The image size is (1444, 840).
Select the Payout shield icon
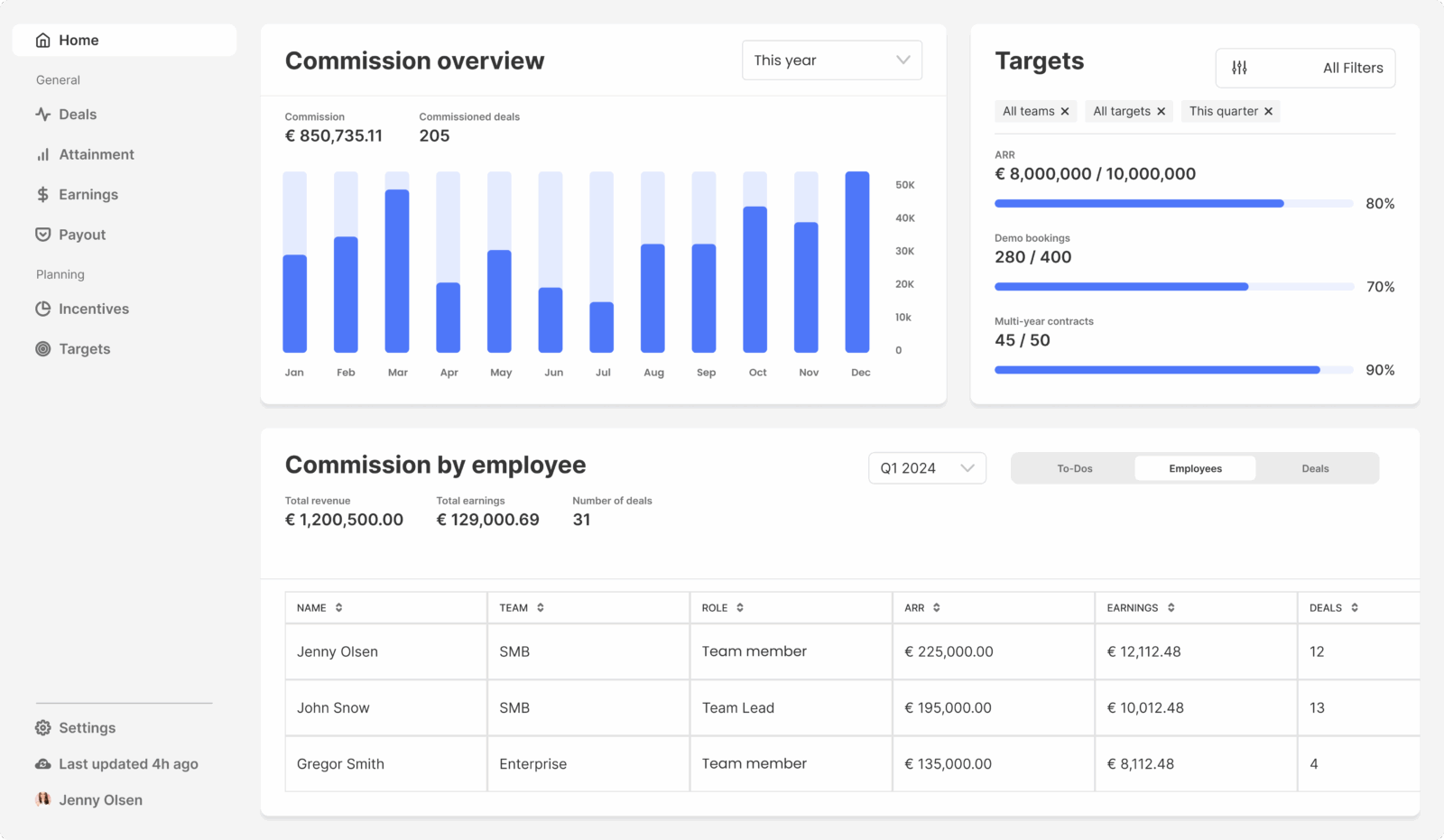(x=42, y=235)
